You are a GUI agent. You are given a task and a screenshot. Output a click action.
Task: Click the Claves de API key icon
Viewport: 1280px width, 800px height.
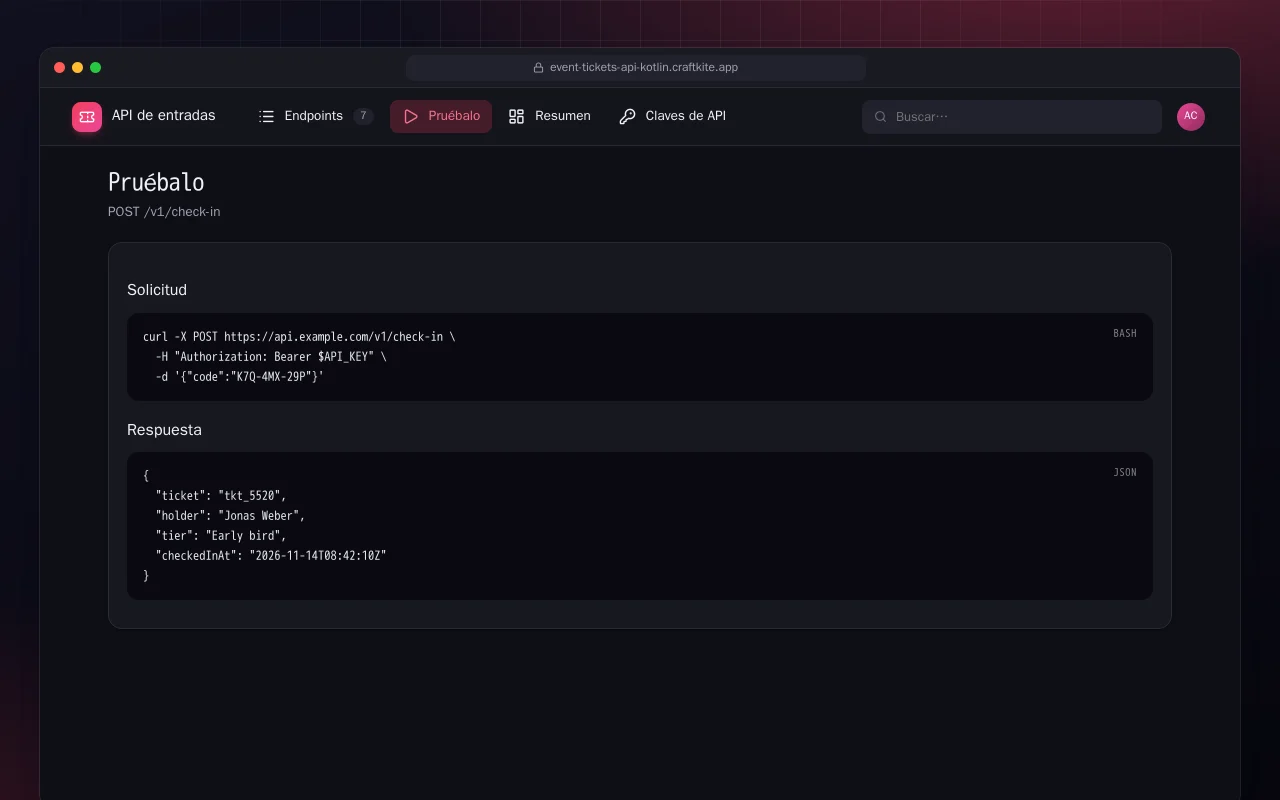click(627, 116)
